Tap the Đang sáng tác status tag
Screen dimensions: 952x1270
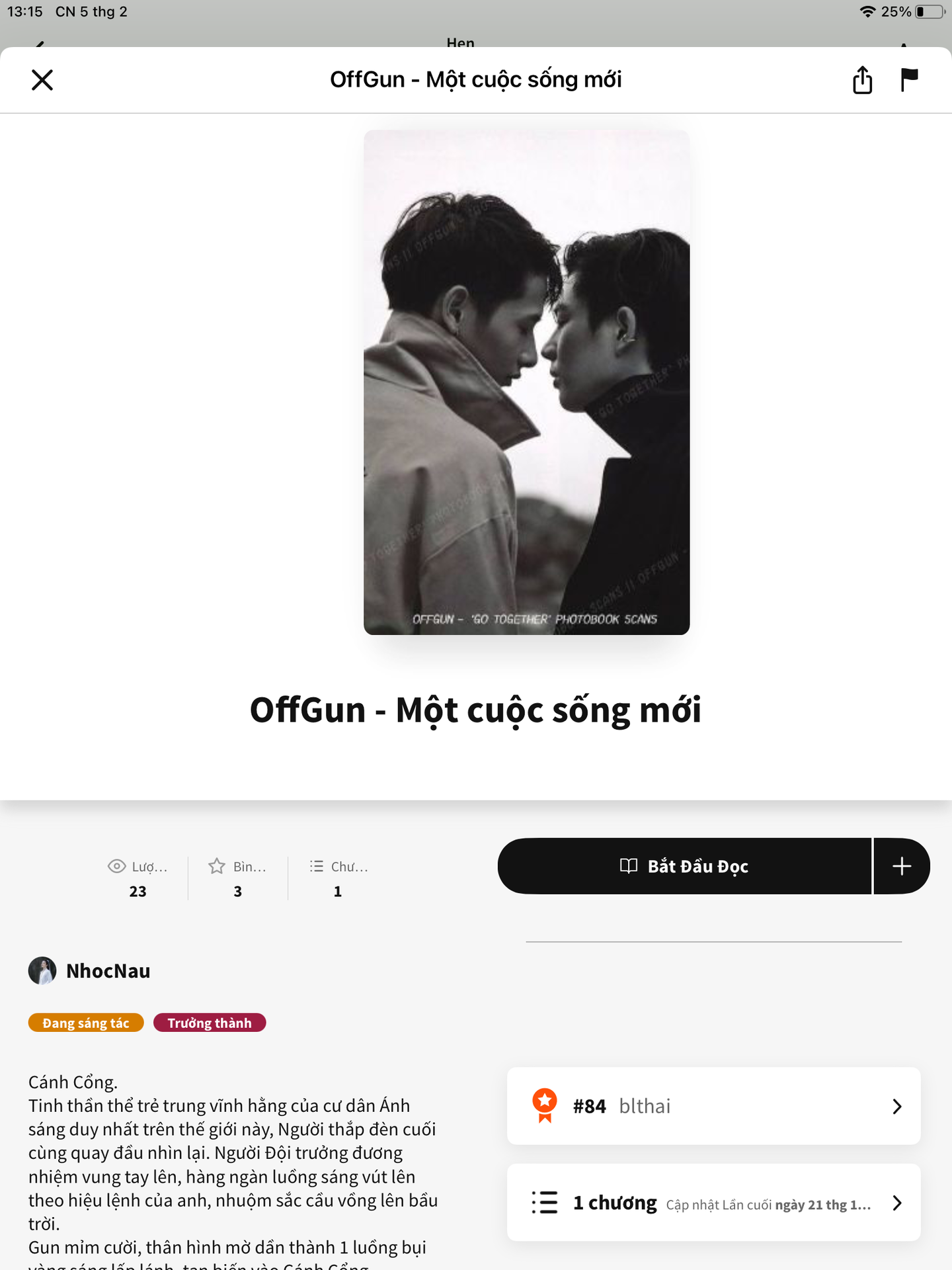click(x=86, y=1023)
